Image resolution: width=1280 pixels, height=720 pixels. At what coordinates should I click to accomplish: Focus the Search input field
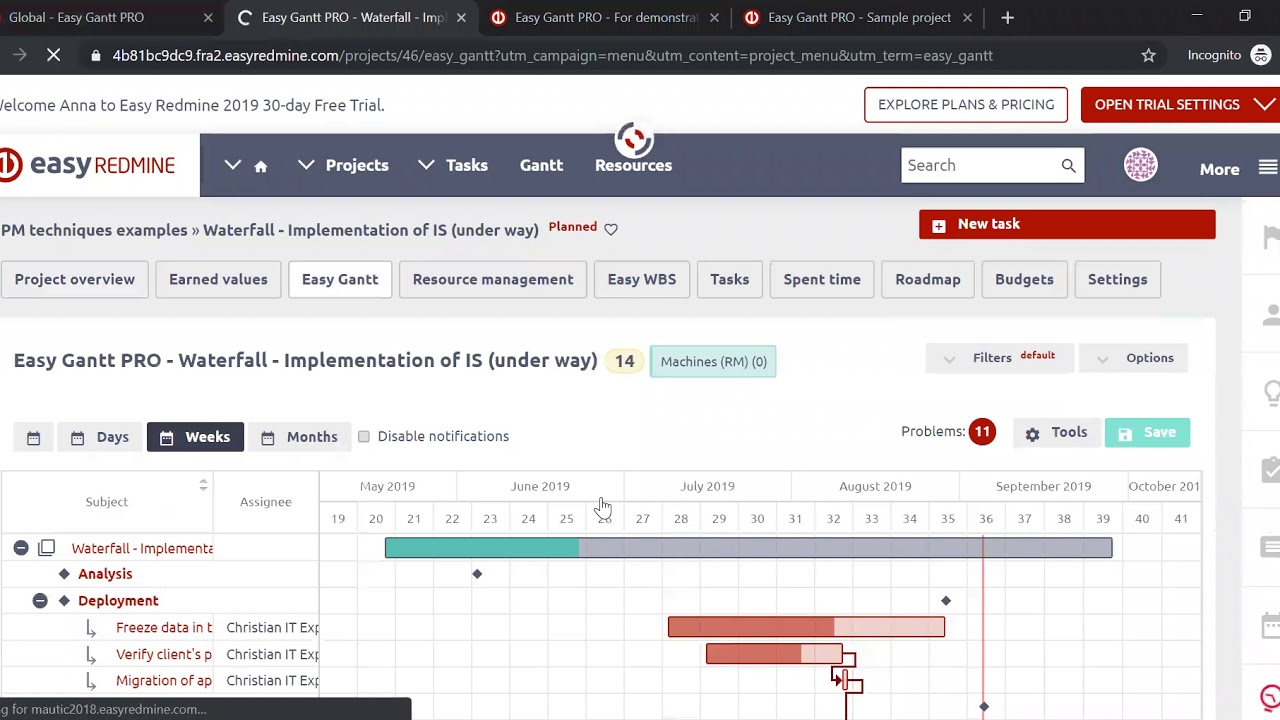980,166
